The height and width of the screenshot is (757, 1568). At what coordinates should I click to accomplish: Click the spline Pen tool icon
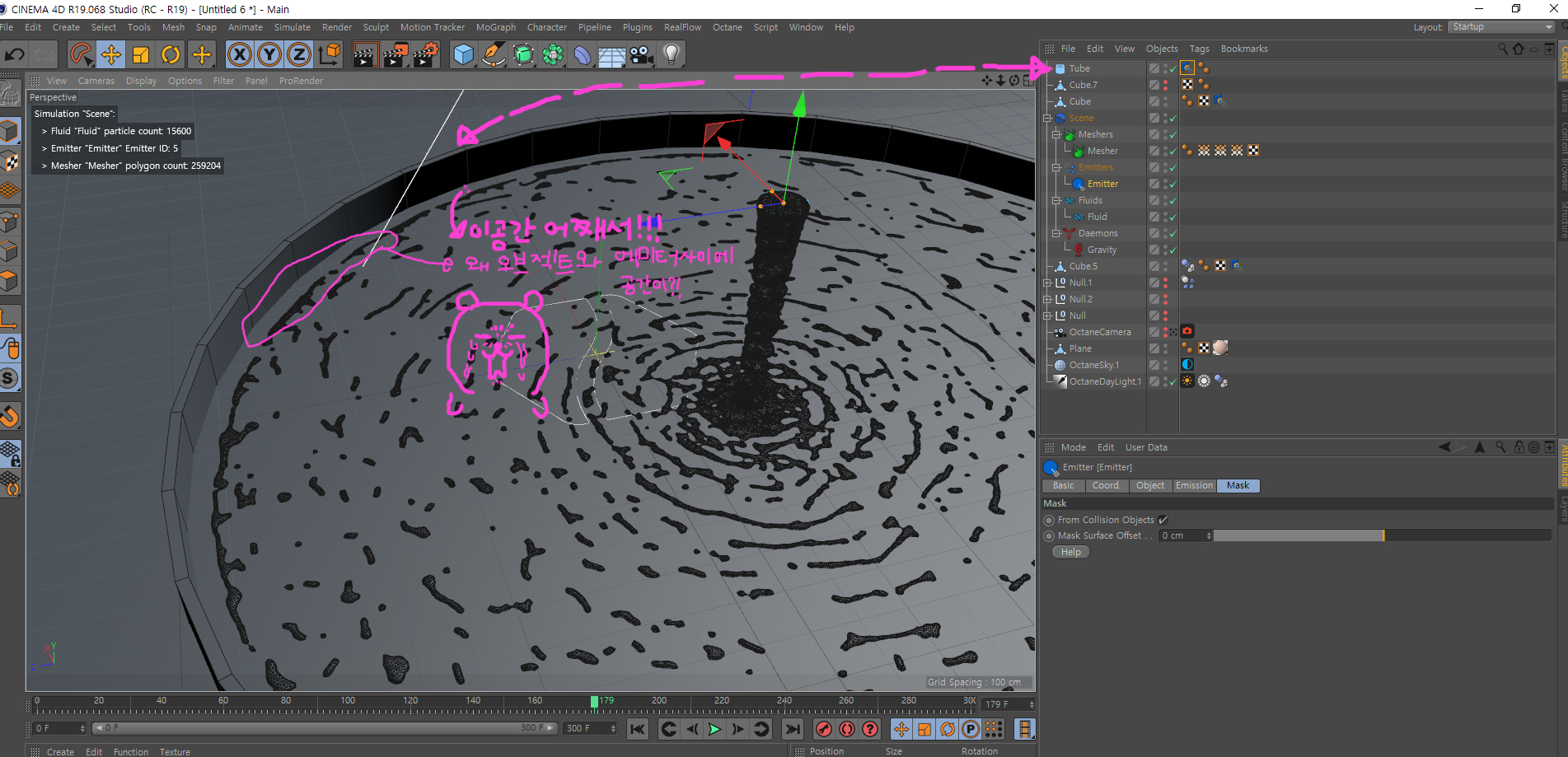pyautogui.click(x=494, y=55)
